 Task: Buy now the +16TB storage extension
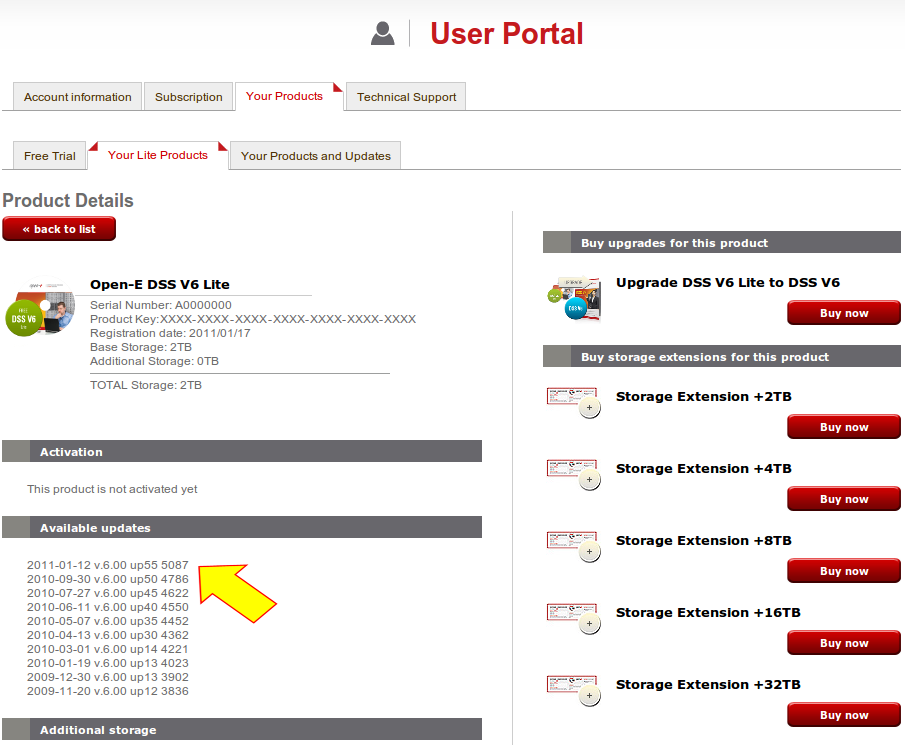(844, 643)
